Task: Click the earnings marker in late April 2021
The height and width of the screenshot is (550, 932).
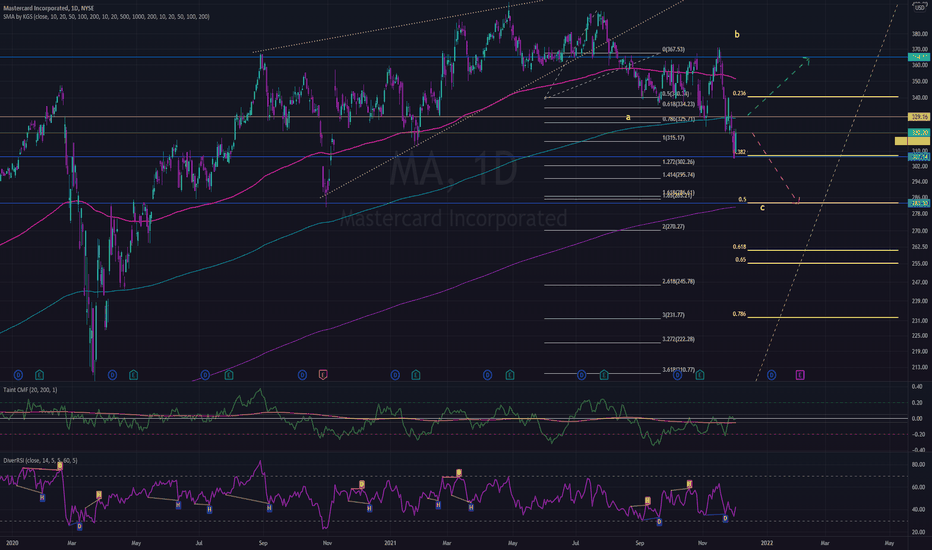Action: pos(510,375)
